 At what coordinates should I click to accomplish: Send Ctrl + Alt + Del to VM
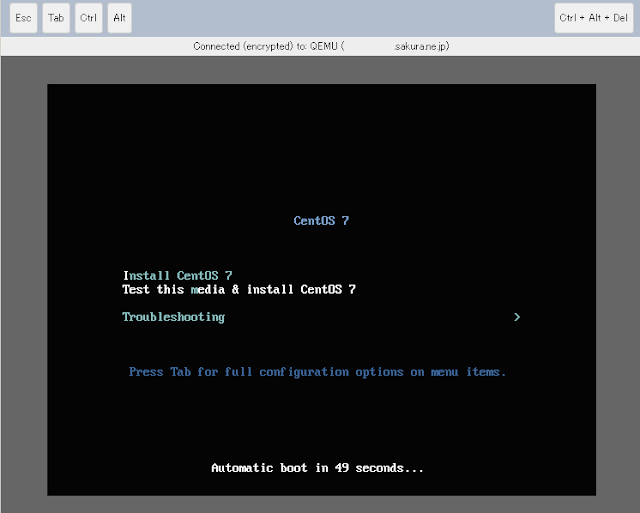click(x=593, y=18)
